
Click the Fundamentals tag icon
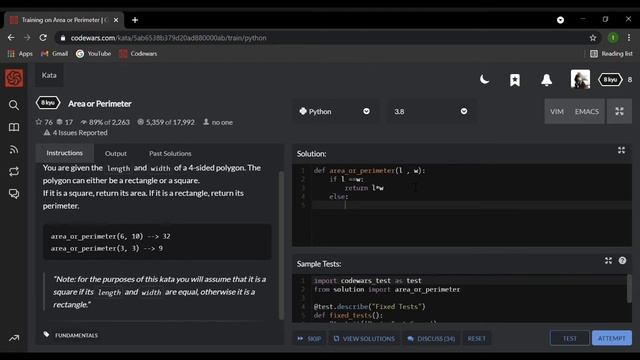[47, 334]
